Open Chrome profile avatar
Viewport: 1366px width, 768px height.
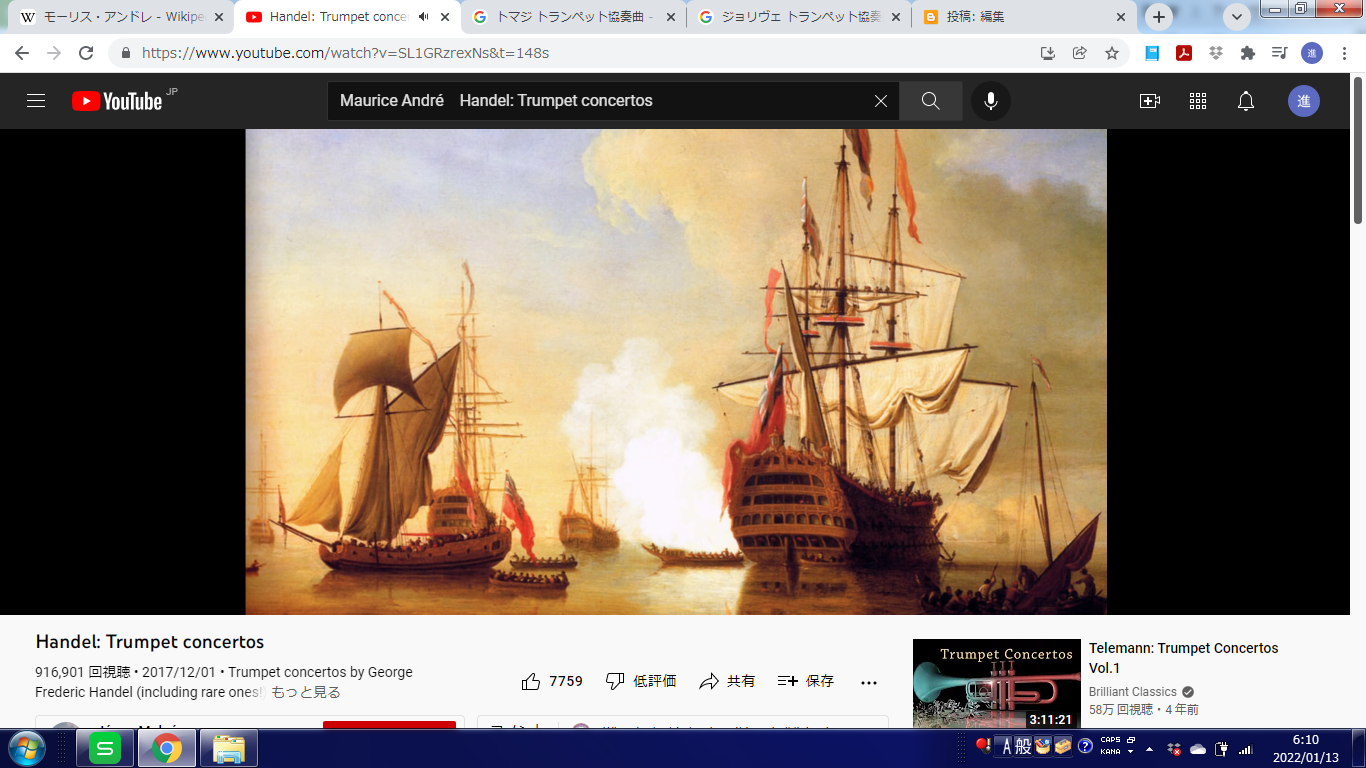coord(1312,53)
